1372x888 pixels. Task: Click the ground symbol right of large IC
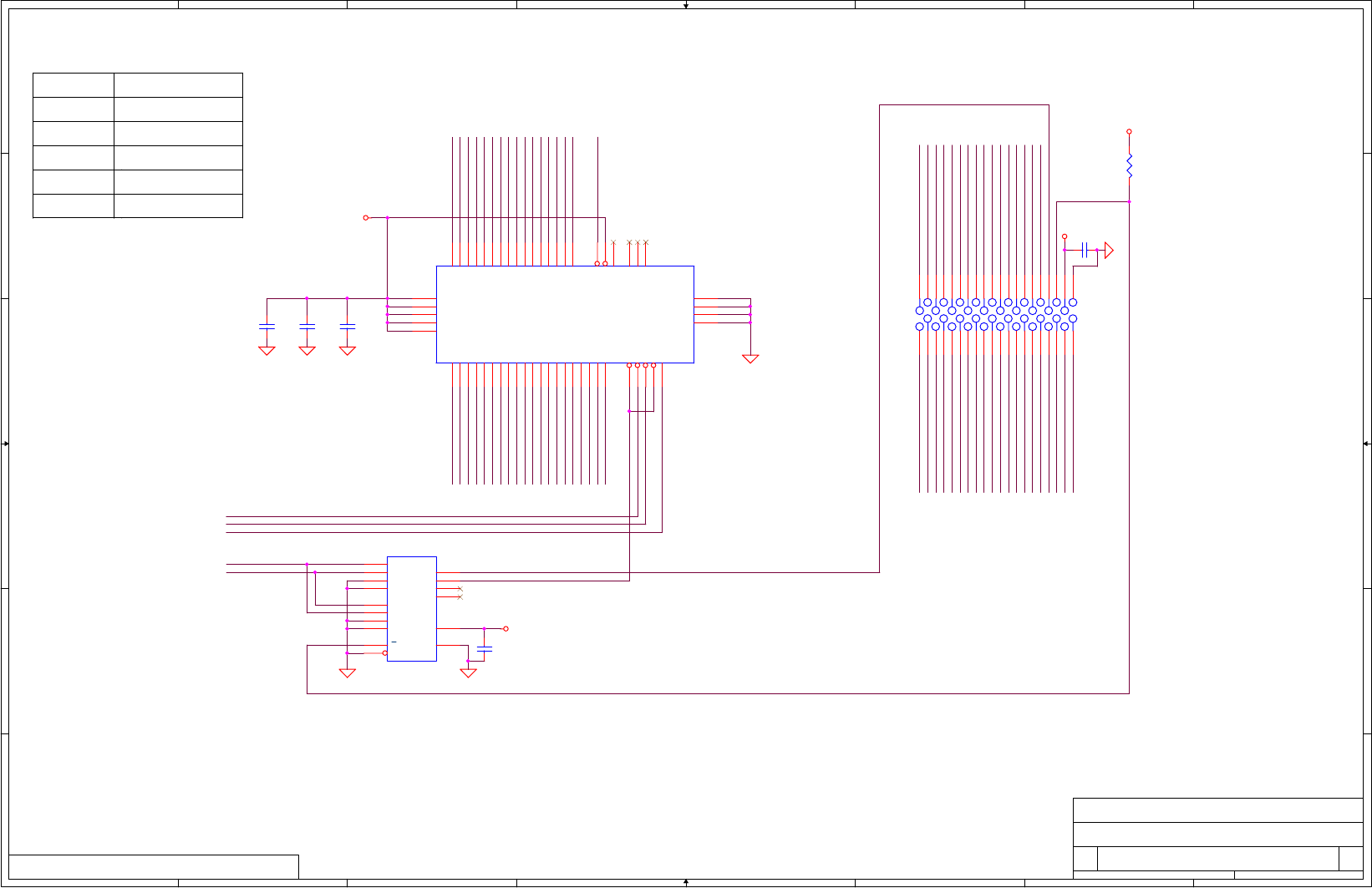coord(750,359)
